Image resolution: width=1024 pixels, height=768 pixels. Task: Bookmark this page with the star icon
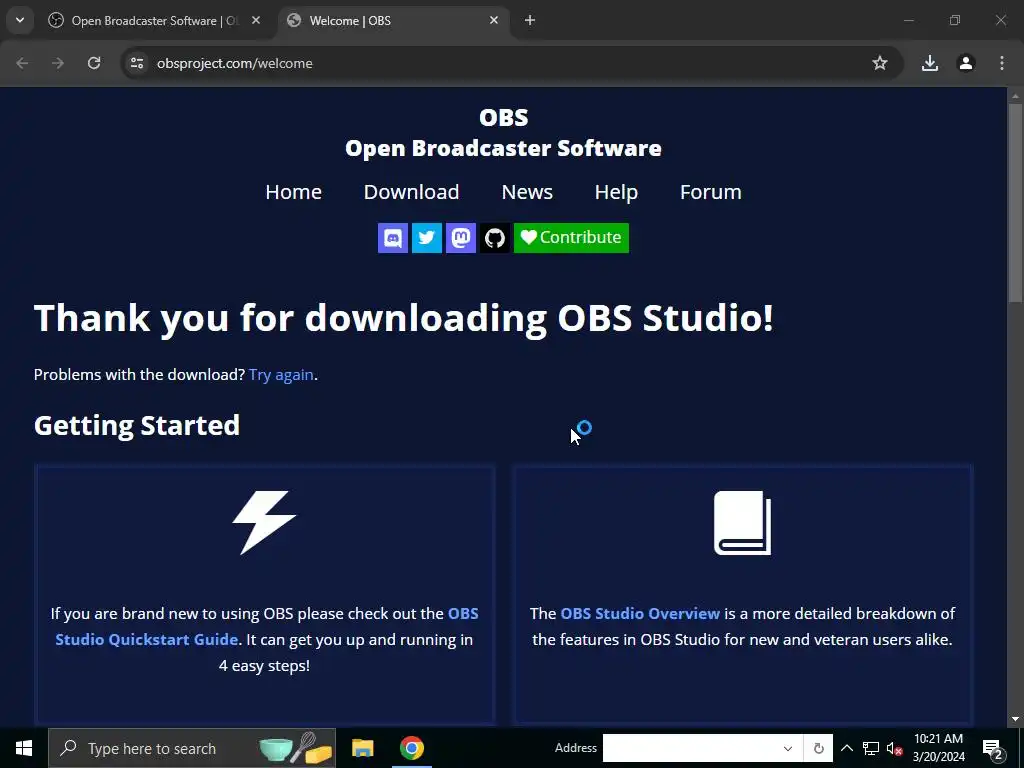[880, 63]
